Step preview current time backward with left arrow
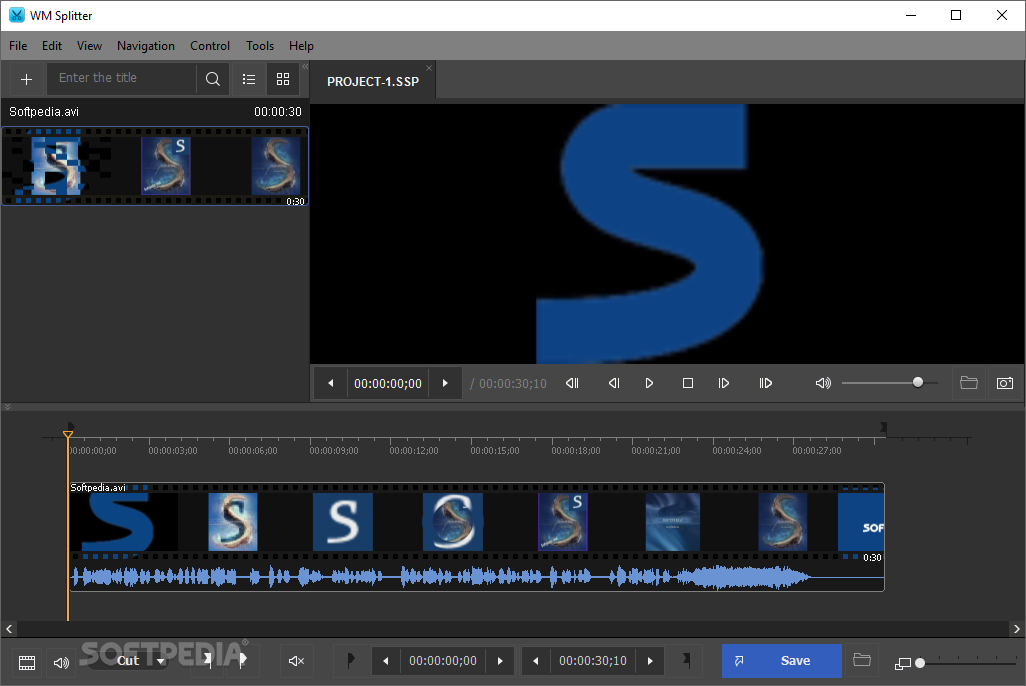 pos(330,384)
